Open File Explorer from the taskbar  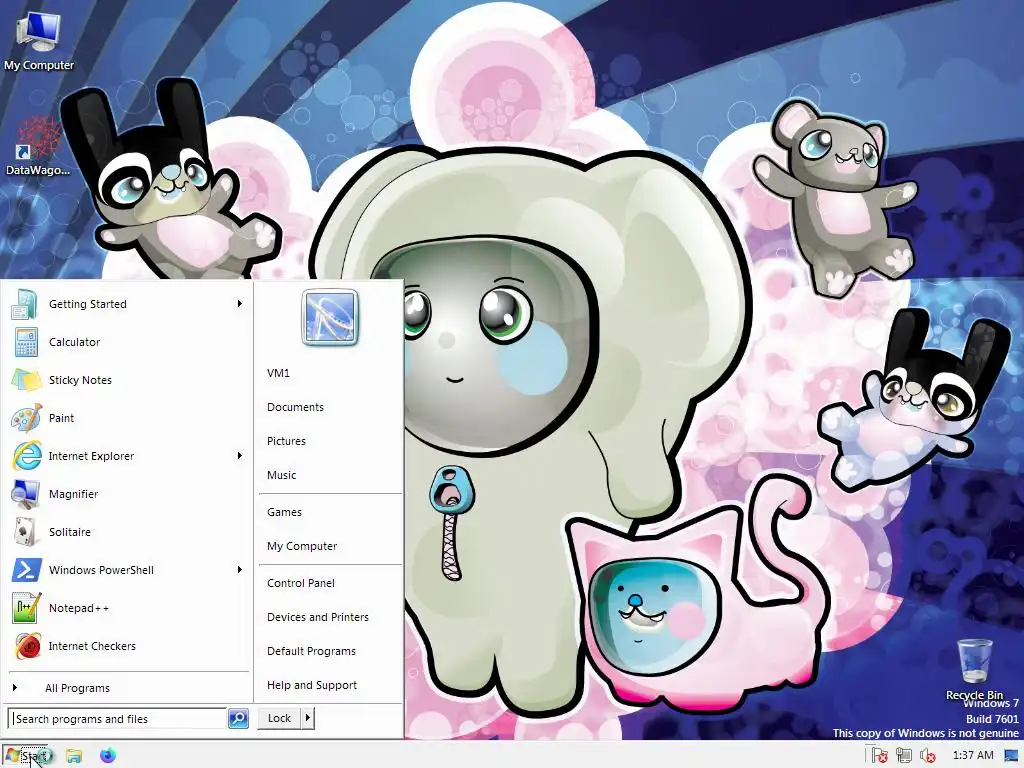point(74,756)
